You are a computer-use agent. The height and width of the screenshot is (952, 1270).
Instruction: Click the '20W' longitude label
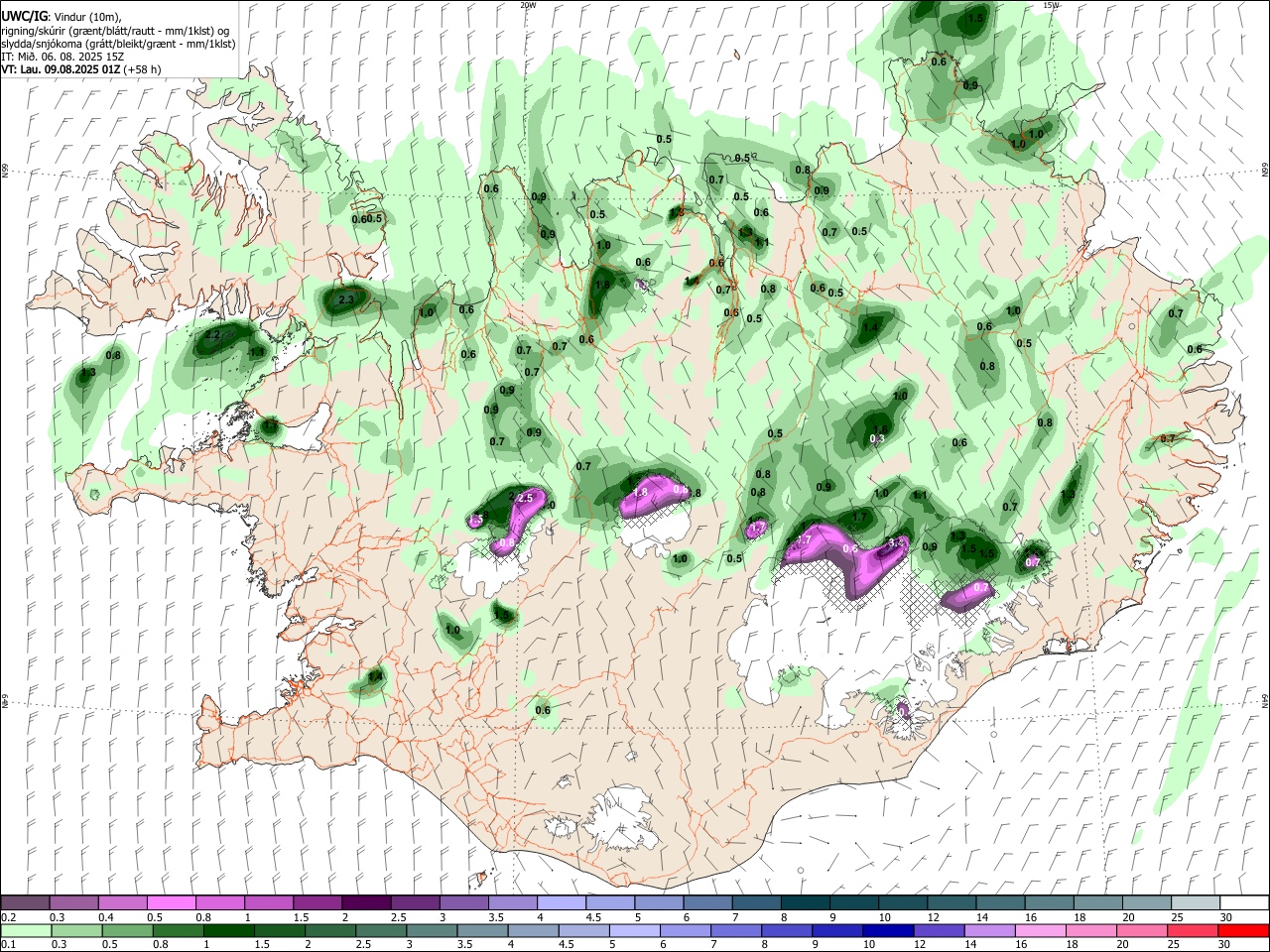tap(528, 5)
